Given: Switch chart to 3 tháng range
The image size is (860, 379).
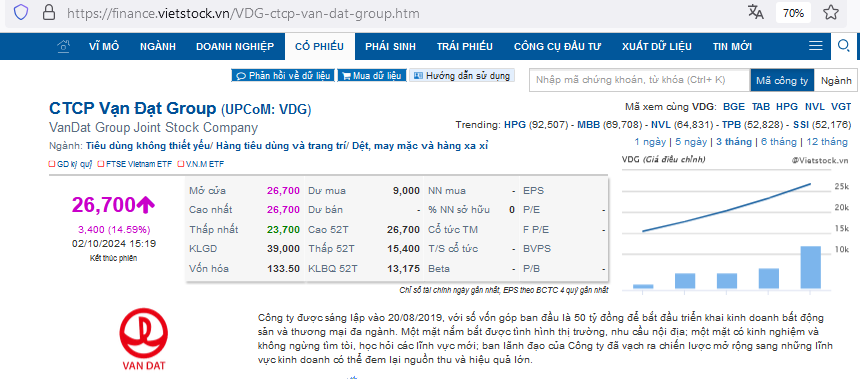Looking at the screenshot, I should coord(734,142).
